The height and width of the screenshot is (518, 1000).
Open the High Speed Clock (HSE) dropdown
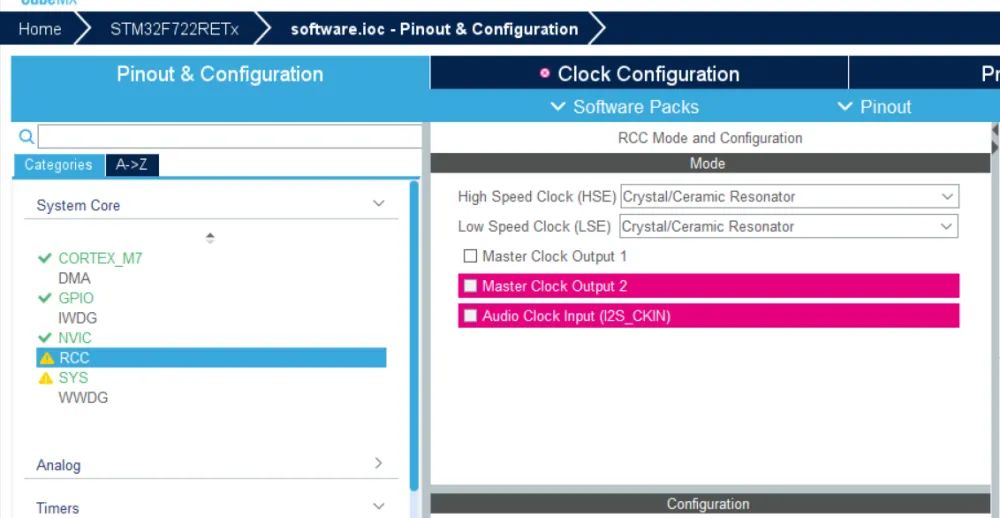790,196
